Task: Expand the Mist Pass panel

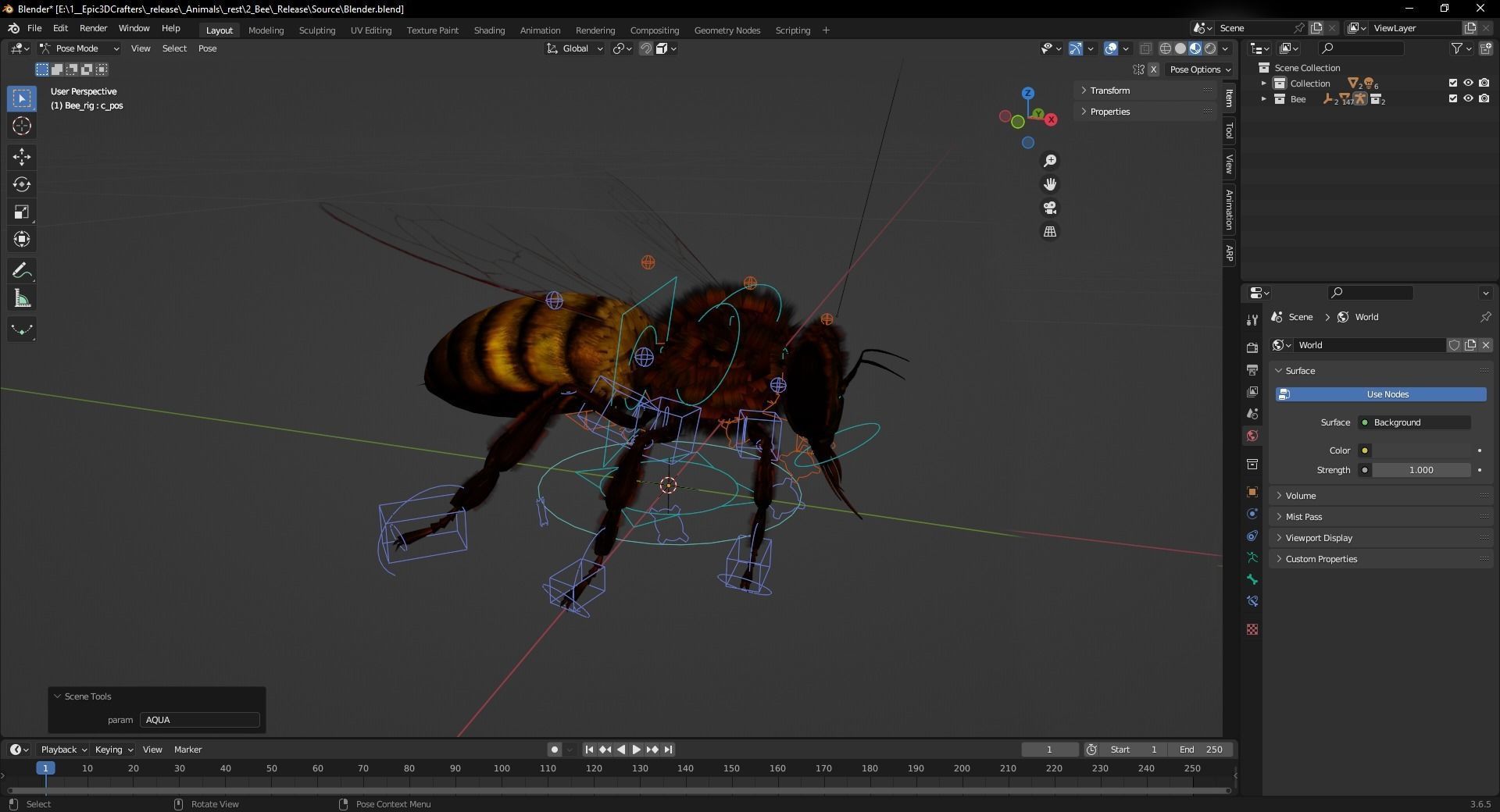Action: click(1381, 517)
